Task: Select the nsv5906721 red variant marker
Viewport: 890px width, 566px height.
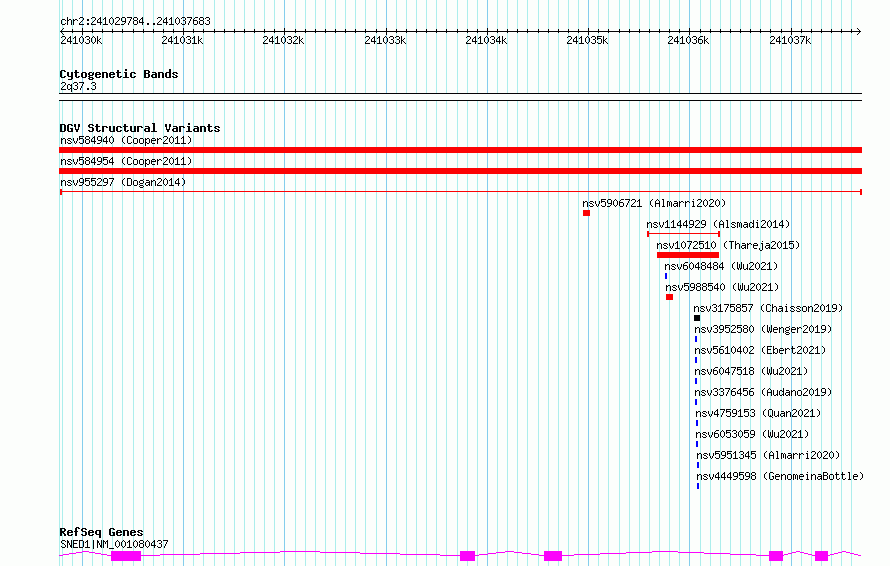Action: point(586,213)
